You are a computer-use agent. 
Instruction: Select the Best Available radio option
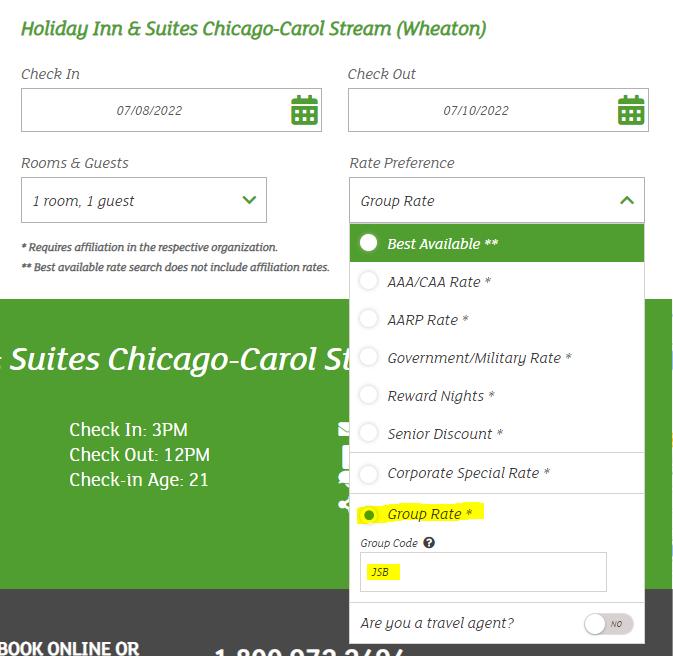[x=368, y=243]
